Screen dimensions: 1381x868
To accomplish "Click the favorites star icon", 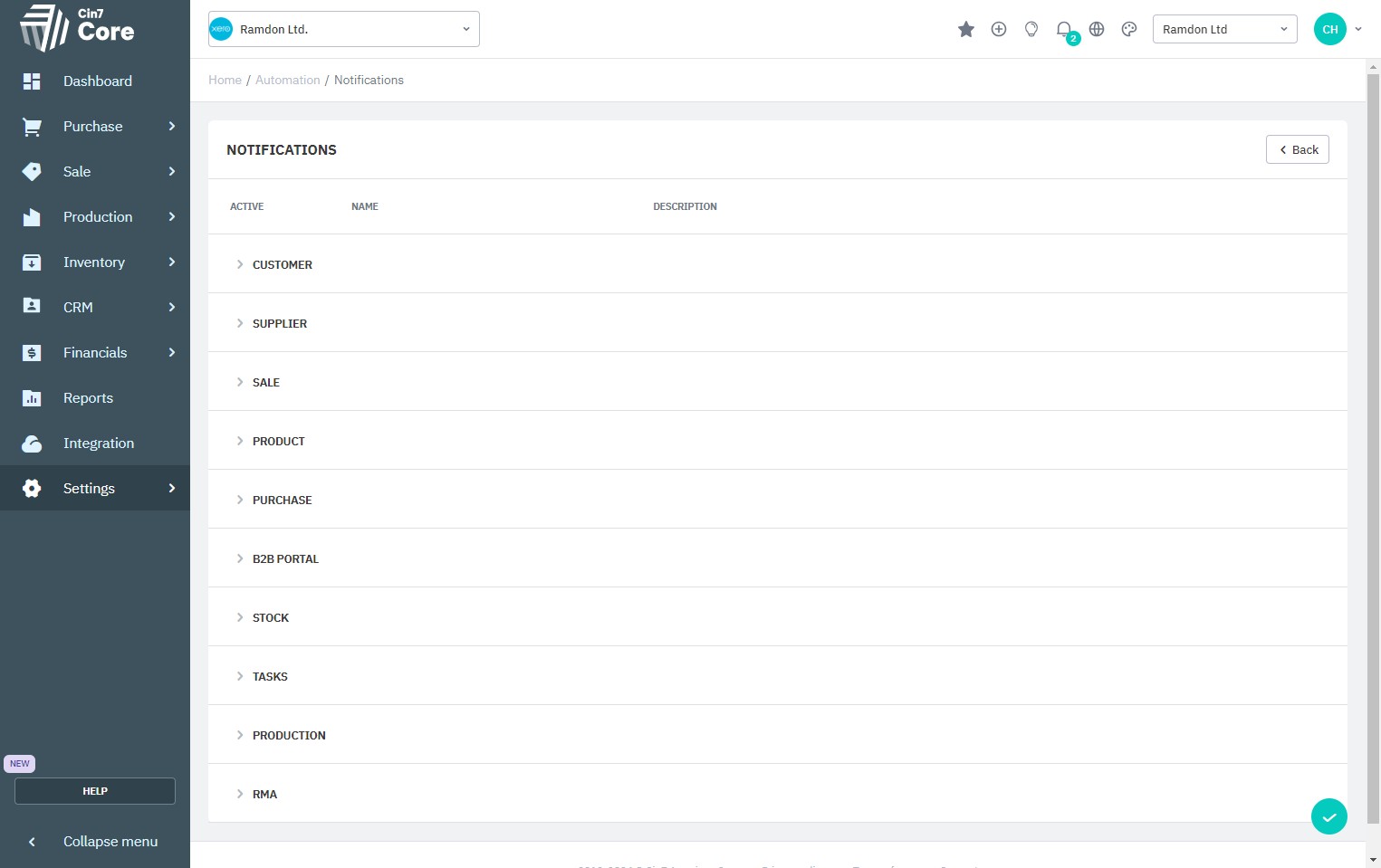I will (x=966, y=30).
